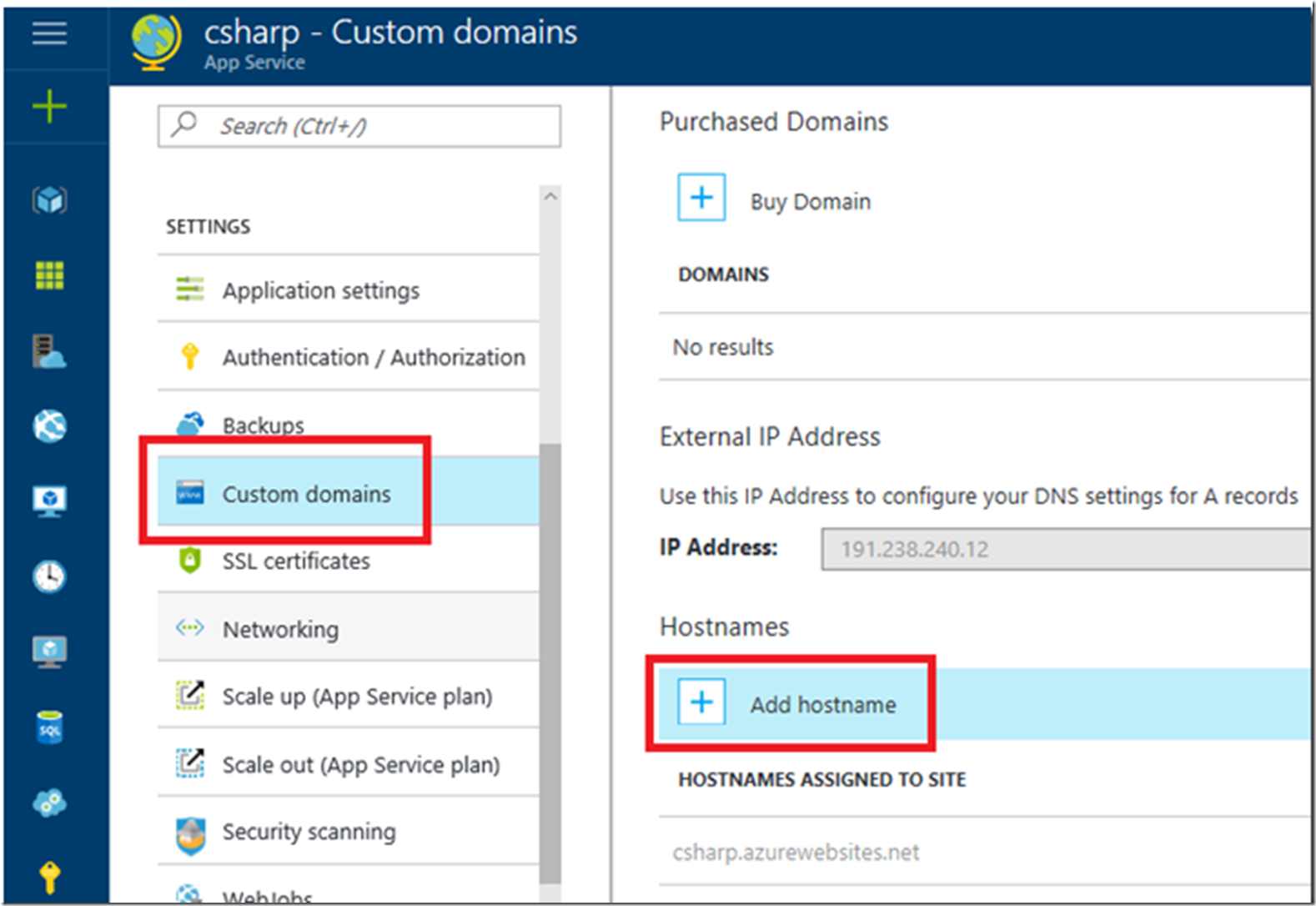Open the server with cloud sidebar icon
The height and width of the screenshot is (906, 1316).
click(x=49, y=351)
